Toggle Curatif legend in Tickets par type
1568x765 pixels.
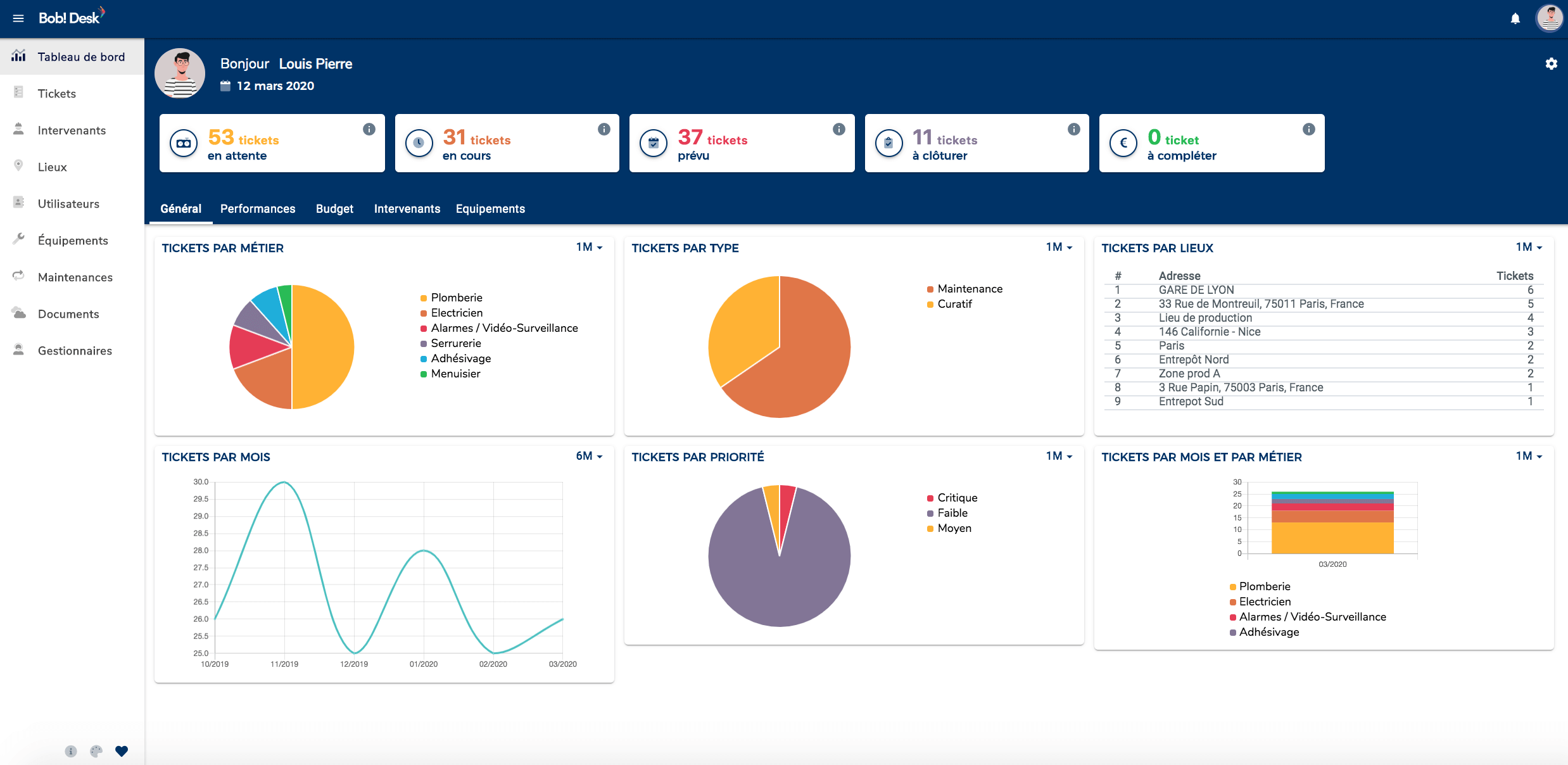pyautogui.click(x=949, y=304)
